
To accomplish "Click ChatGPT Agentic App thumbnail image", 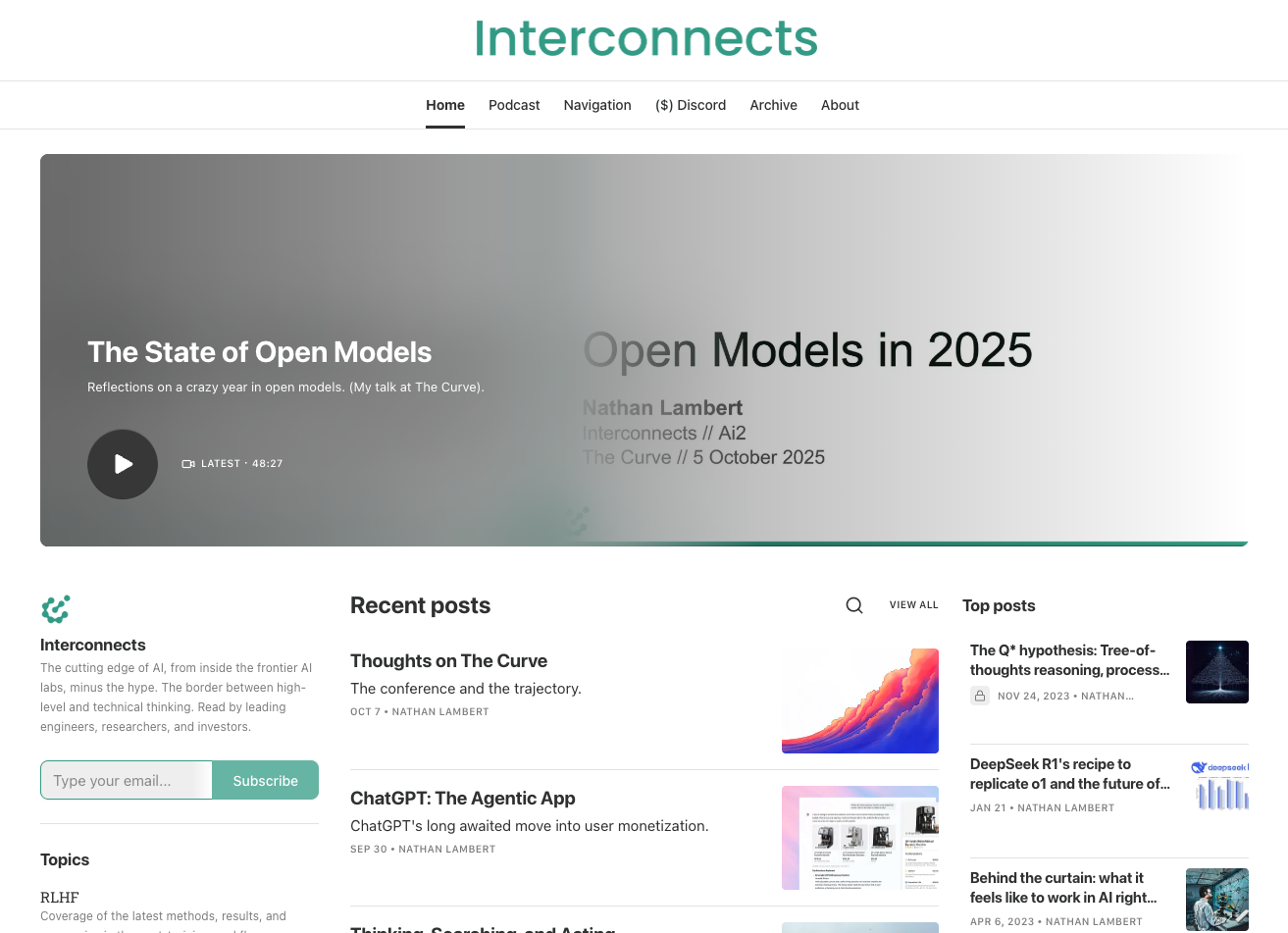I will [860, 838].
